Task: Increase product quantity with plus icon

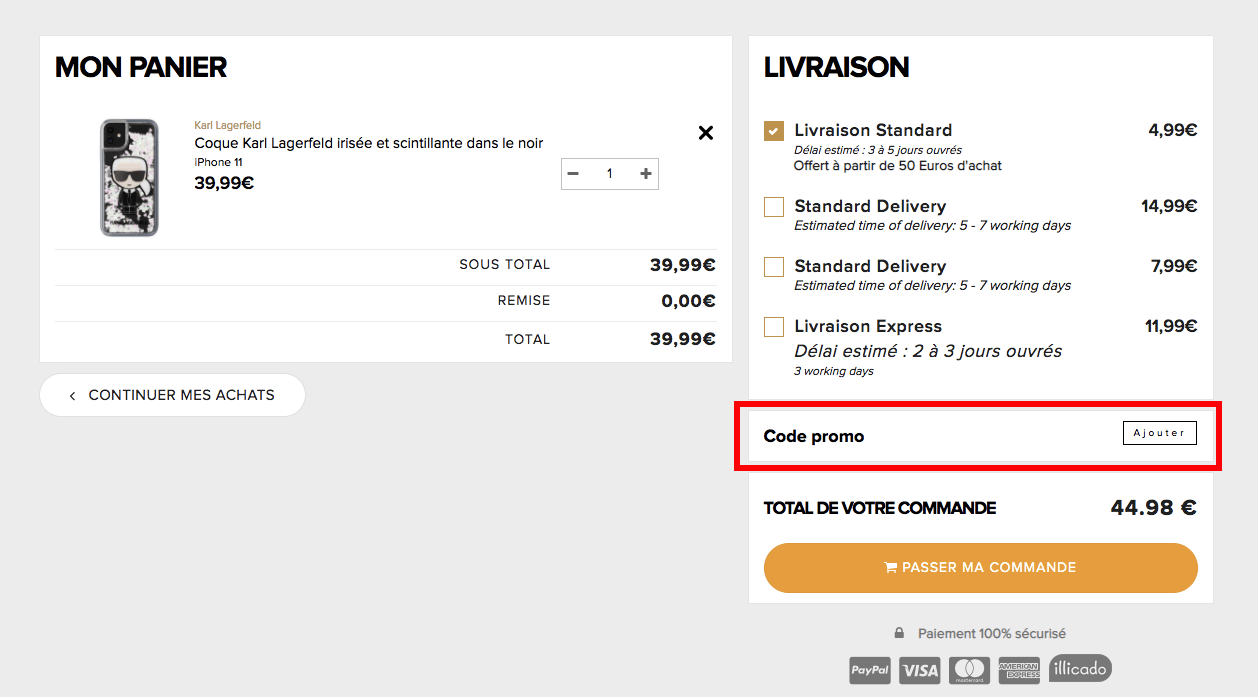Action: 646,174
